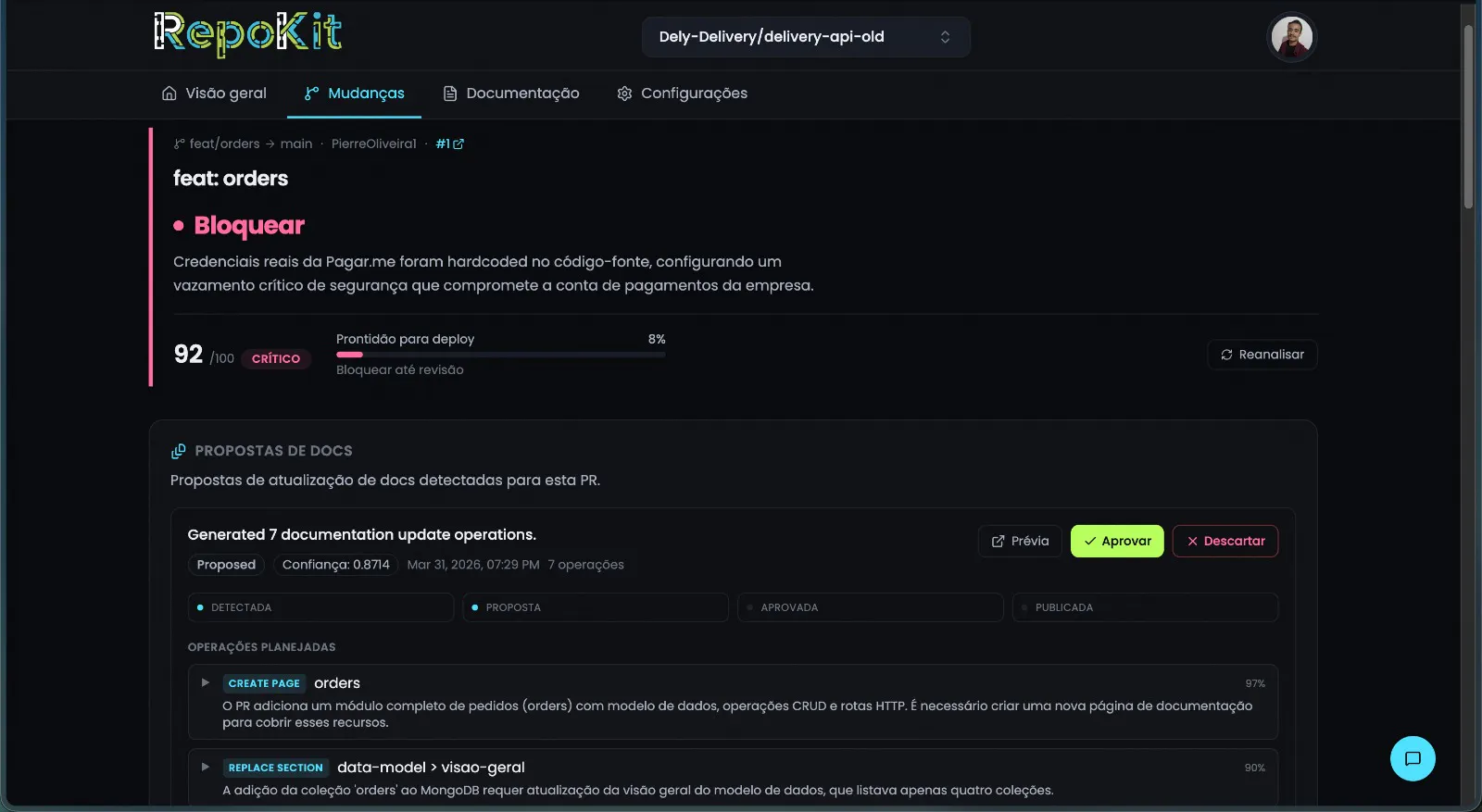This screenshot has width=1482, height=812.
Task: Discard the proposal with Descartar
Action: click(1225, 541)
